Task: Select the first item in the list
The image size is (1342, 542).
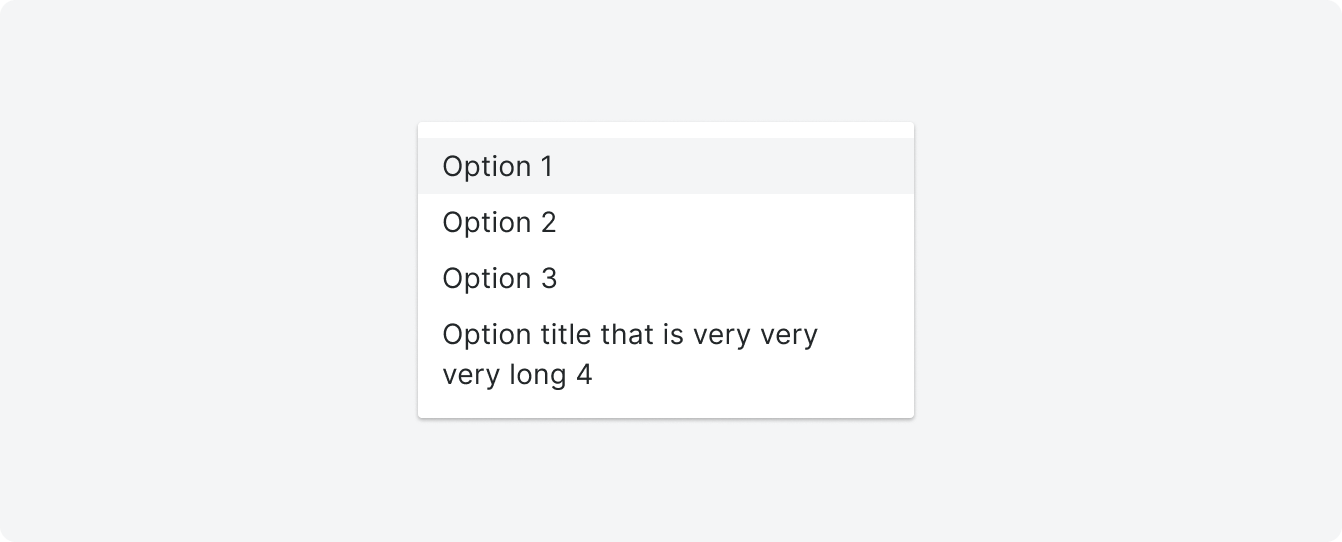Action: 666,166
